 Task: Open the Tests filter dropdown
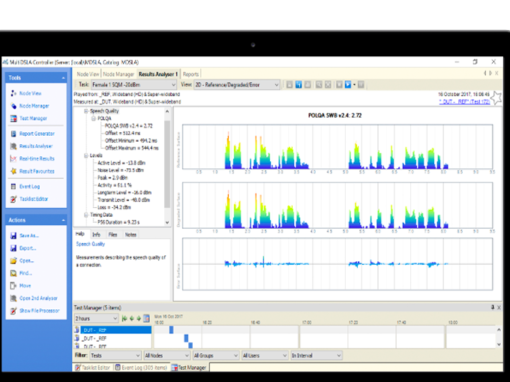[x=115, y=356]
